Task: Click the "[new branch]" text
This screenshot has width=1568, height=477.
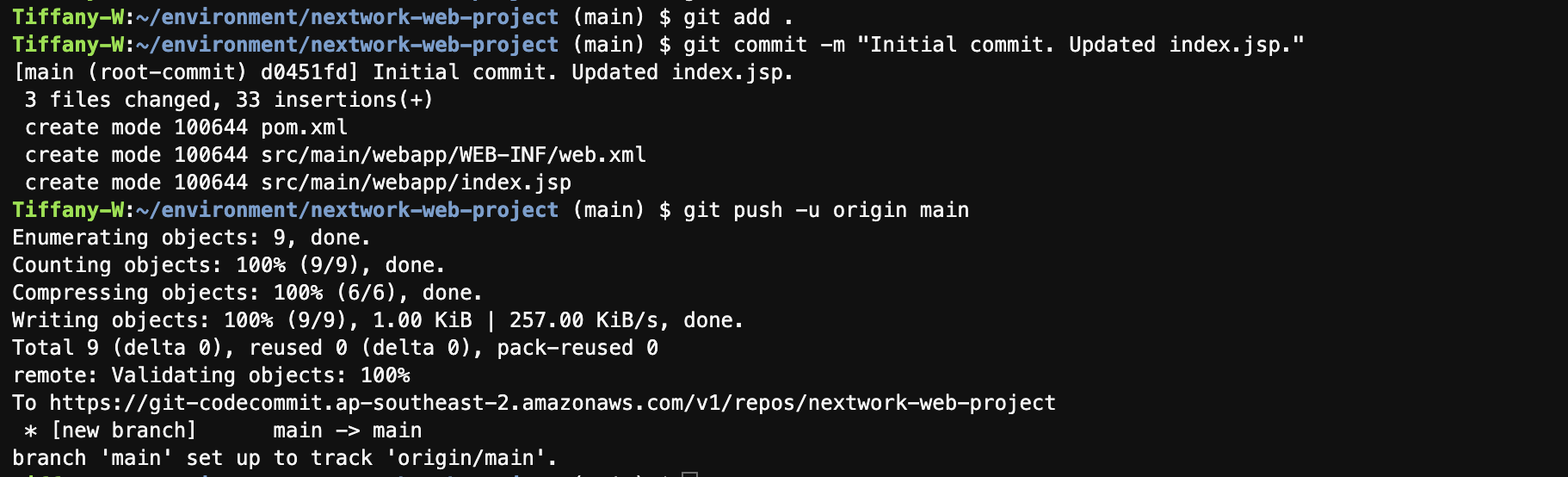Action: tap(123, 431)
